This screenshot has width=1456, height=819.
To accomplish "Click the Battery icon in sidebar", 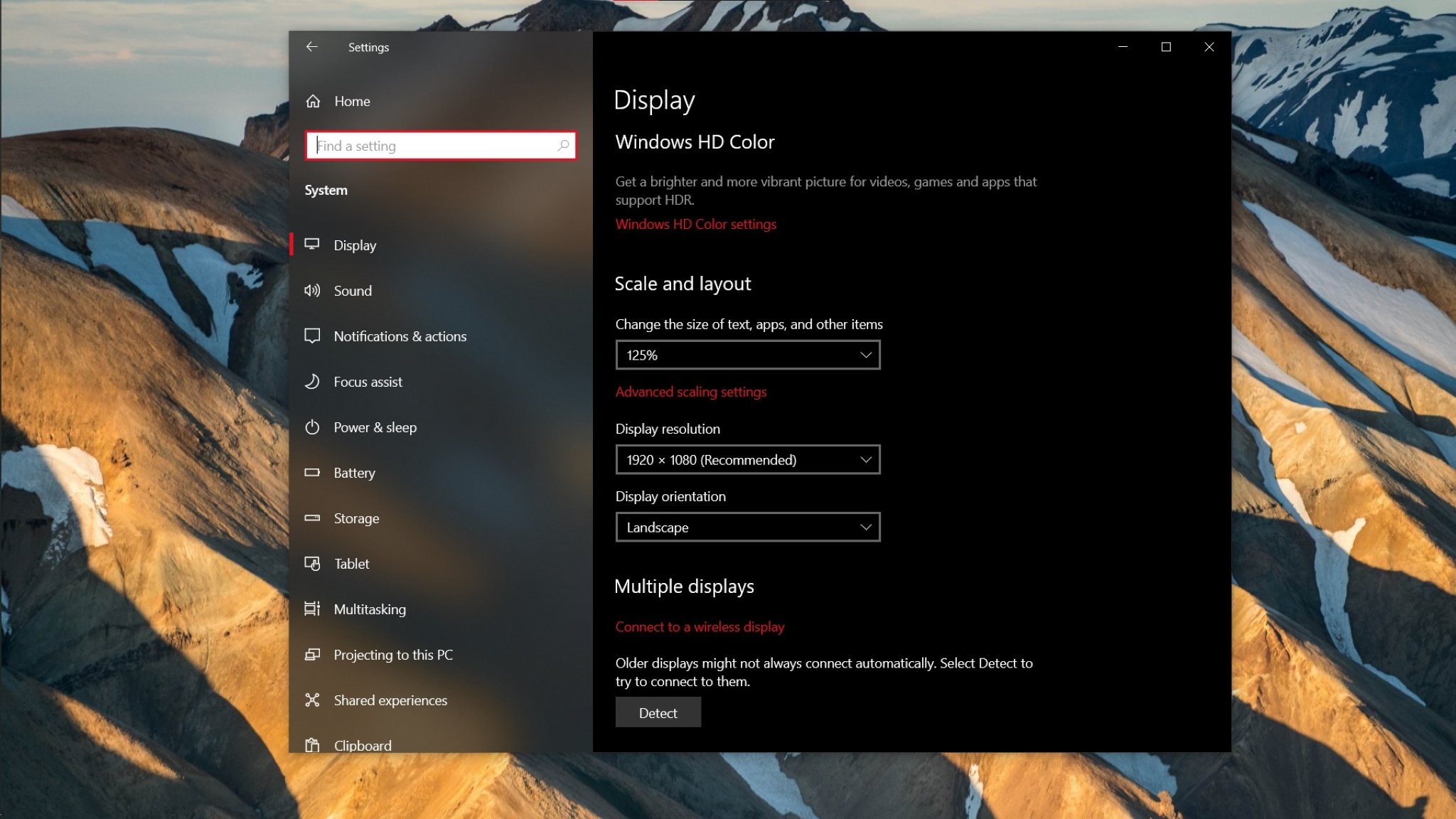I will (x=312, y=473).
